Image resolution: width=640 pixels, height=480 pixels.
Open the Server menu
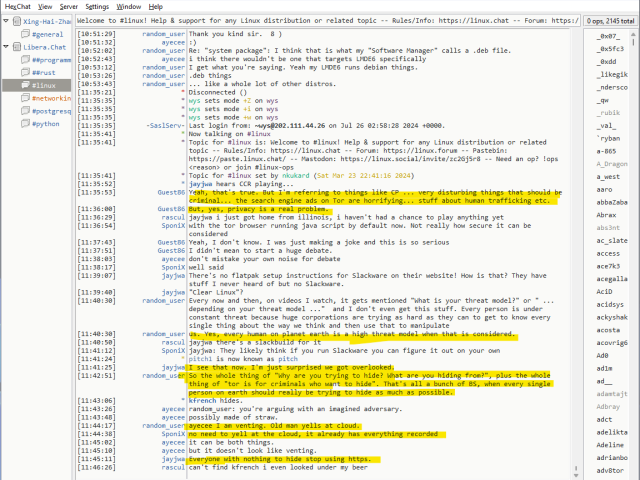pyautogui.click(x=68, y=6)
